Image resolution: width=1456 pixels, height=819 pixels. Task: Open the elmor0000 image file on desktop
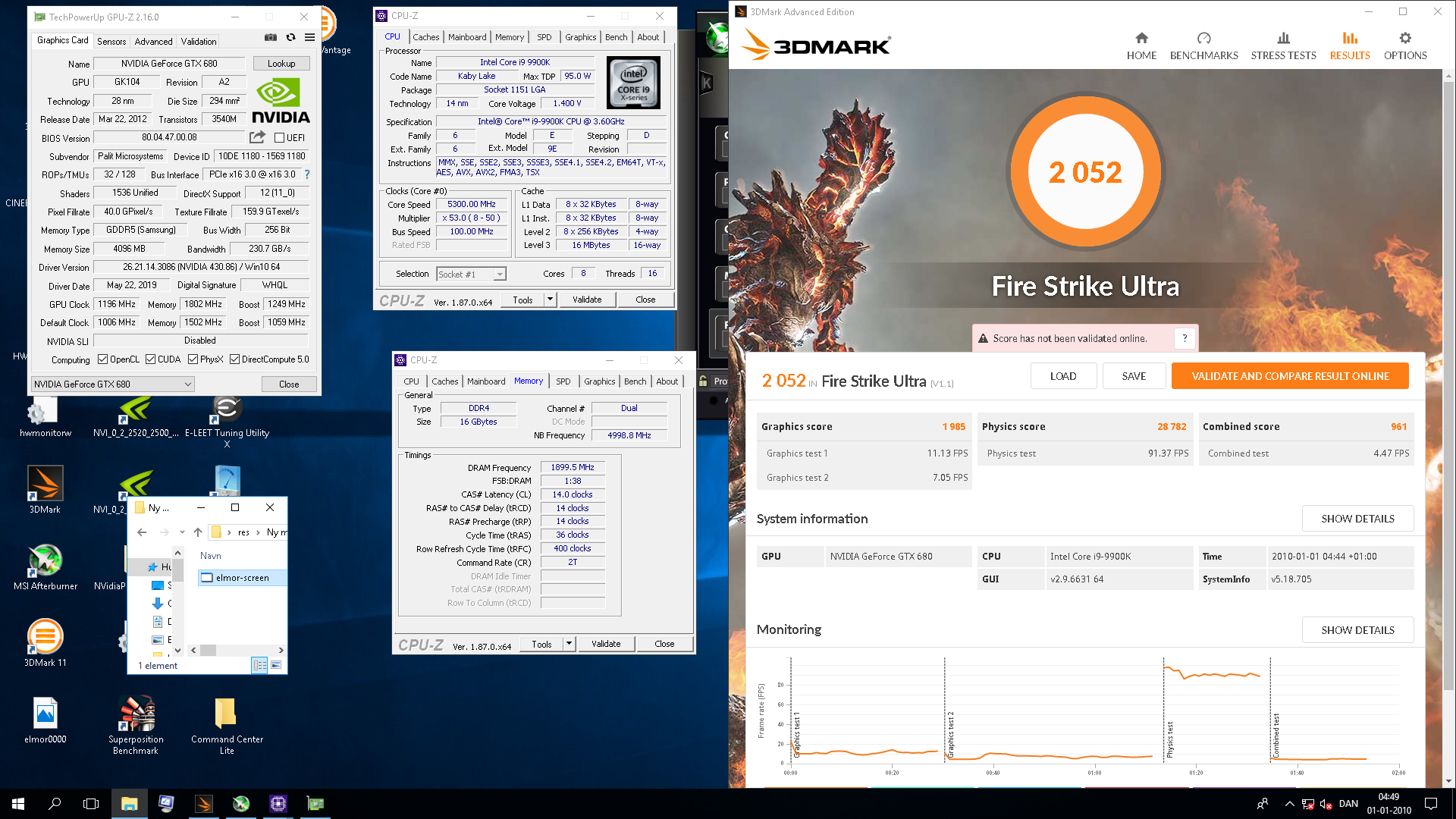45,720
